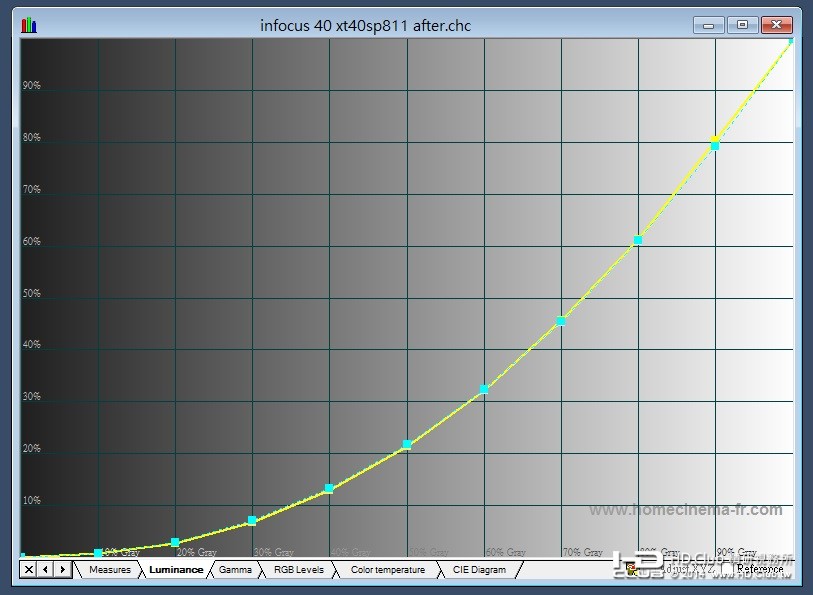Switch to the Gamma tab
The image size is (813, 595).
pyautogui.click(x=235, y=570)
